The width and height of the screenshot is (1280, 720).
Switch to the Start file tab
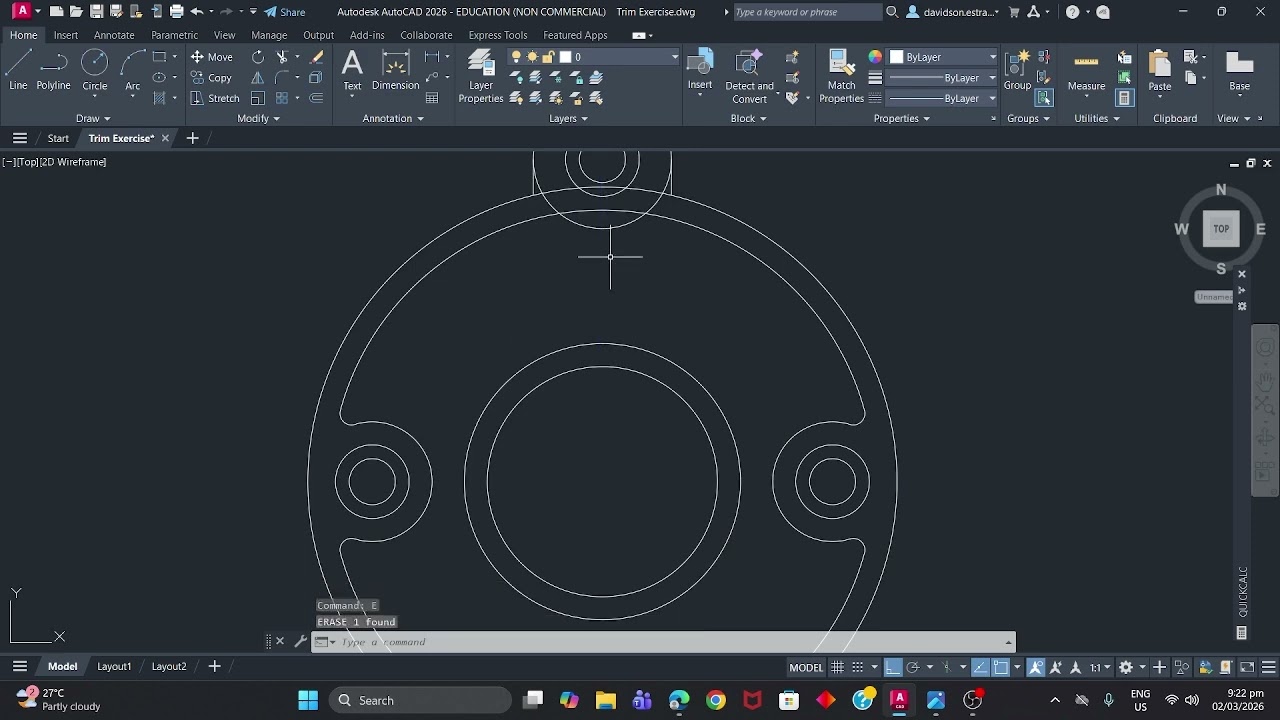click(58, 138)
